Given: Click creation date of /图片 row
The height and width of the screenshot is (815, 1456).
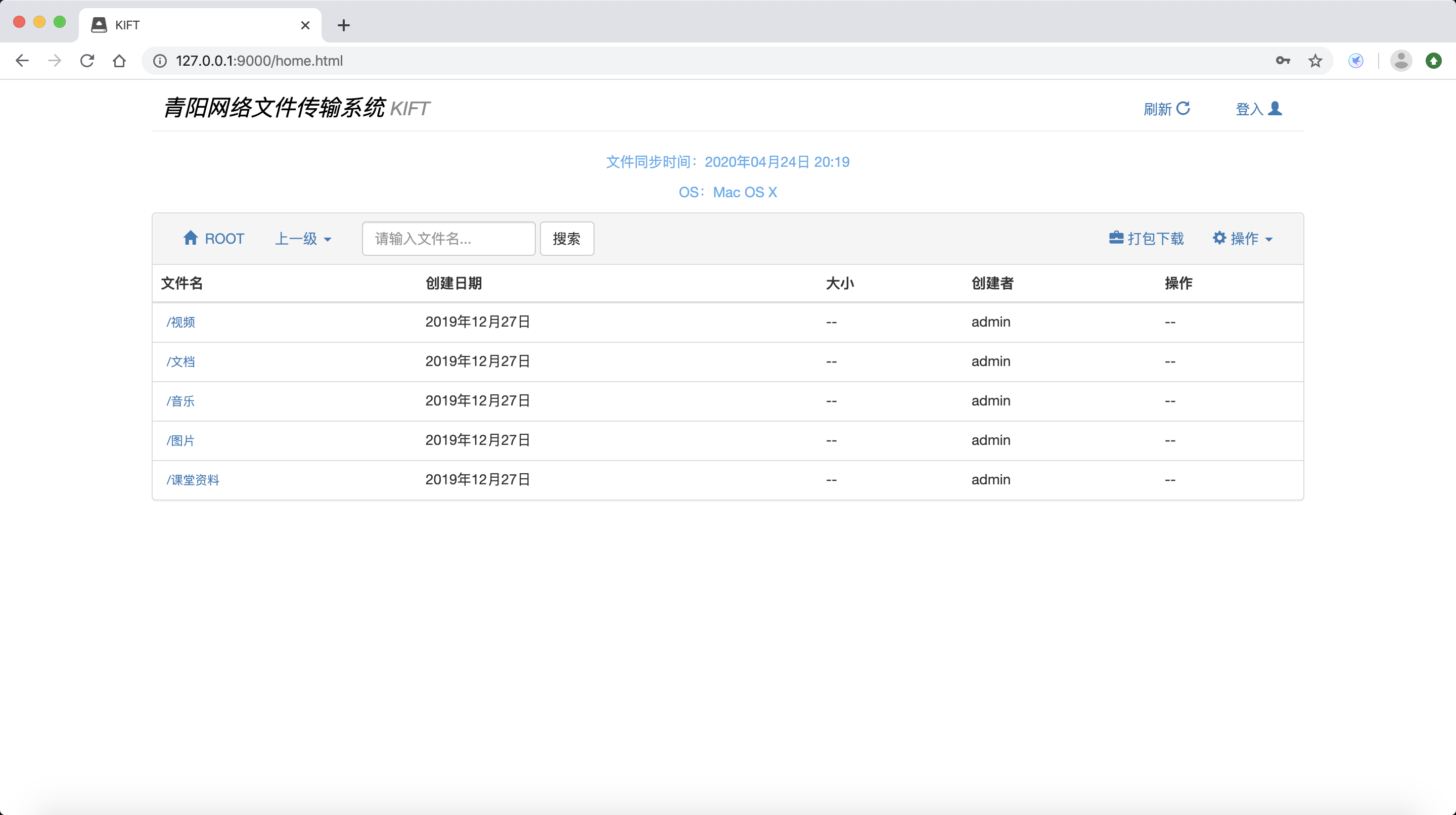Looking at the screenshot, I should [478, 440].
